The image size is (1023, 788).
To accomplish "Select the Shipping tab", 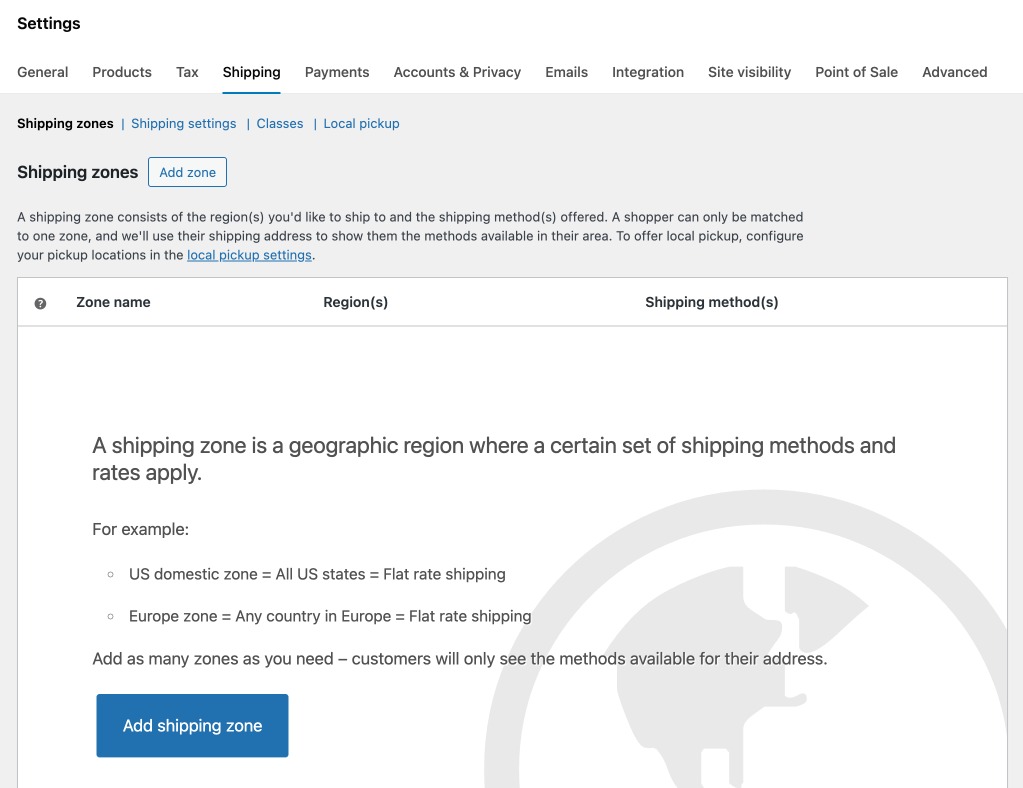I will click(251, 72).
